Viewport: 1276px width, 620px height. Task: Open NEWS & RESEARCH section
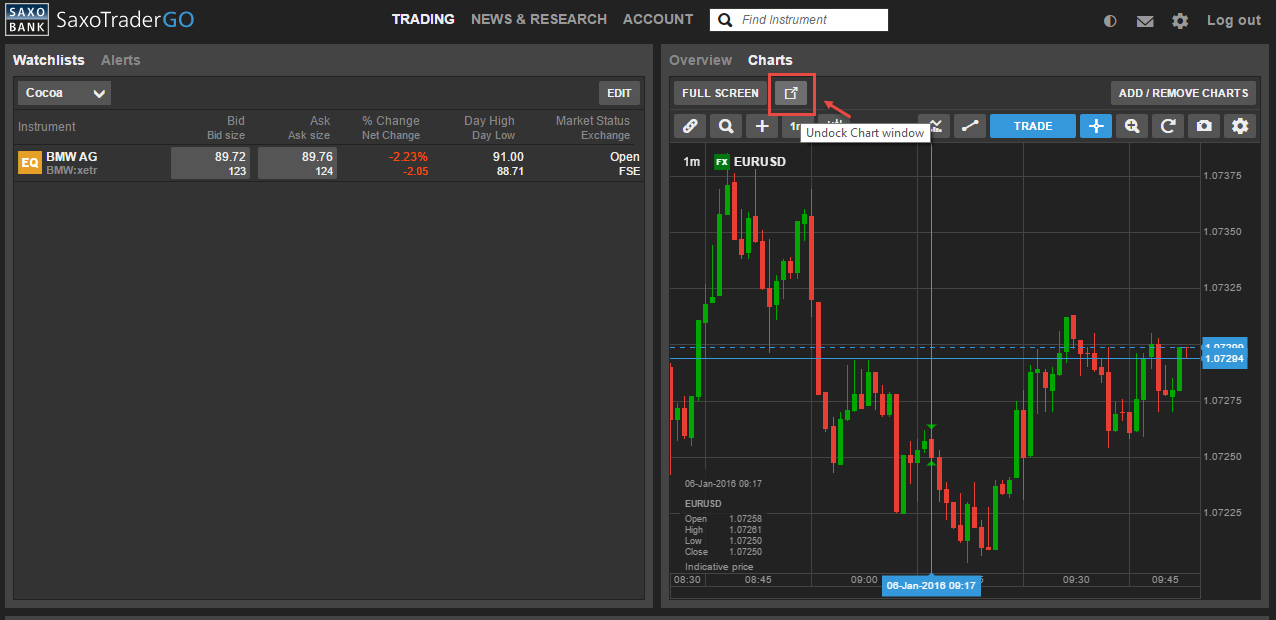coord(539,19)
